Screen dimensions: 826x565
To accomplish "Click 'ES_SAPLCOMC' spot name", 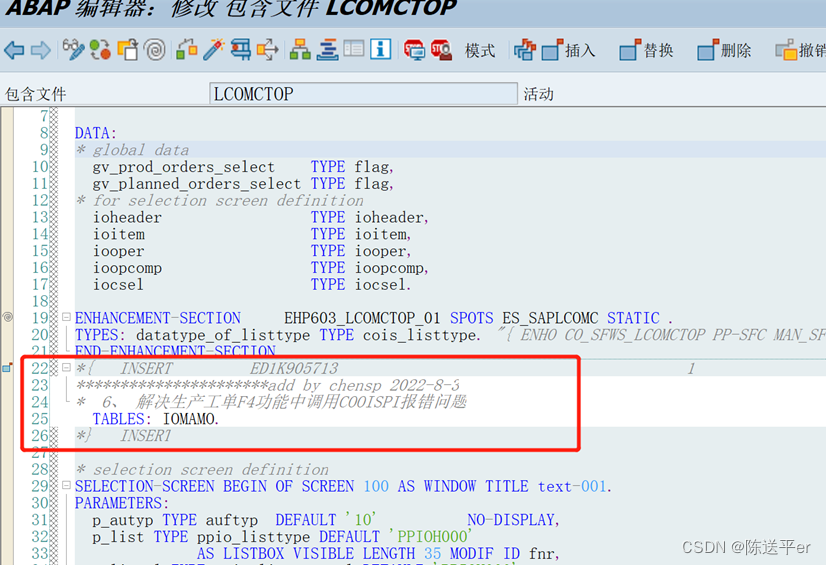I will coord(550,318).
